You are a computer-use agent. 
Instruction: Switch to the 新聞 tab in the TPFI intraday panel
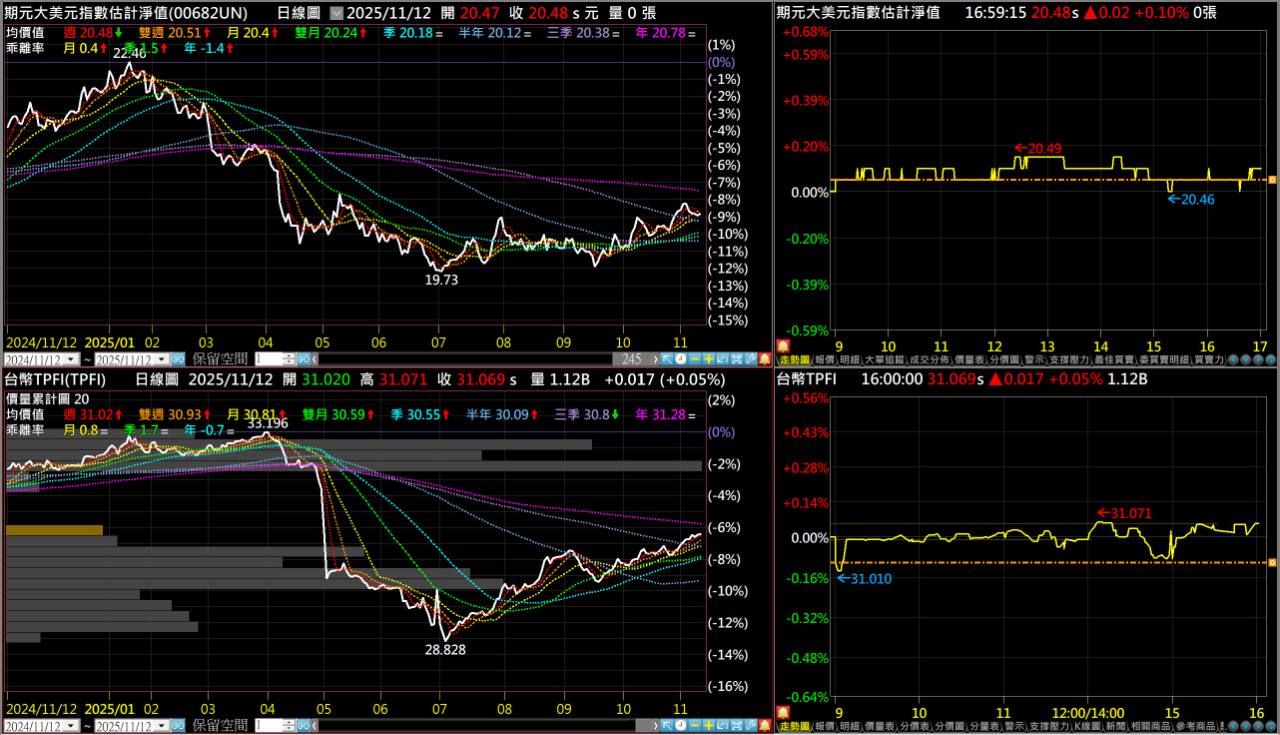1115,726
